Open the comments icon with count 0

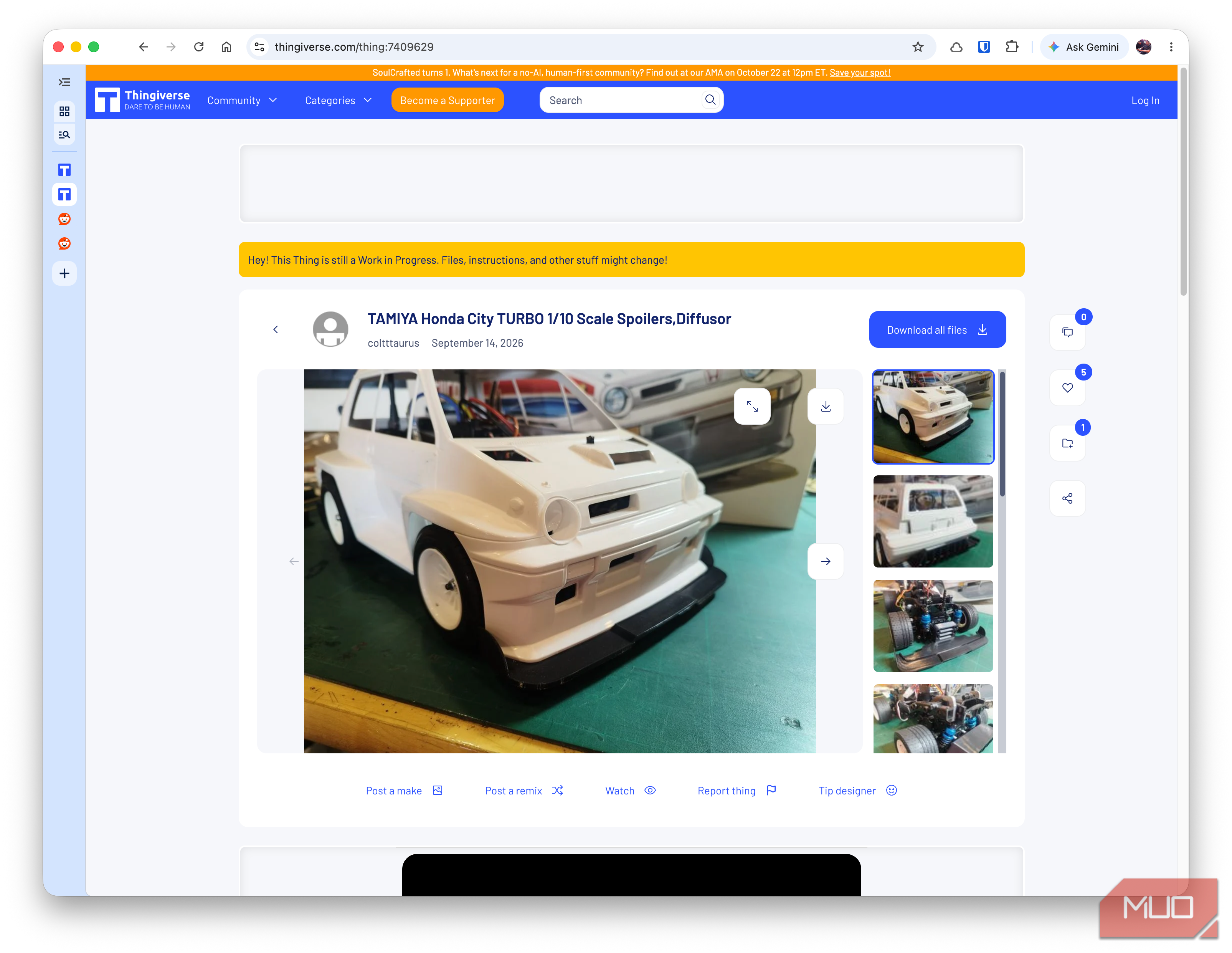click(x=1067, y=333)
